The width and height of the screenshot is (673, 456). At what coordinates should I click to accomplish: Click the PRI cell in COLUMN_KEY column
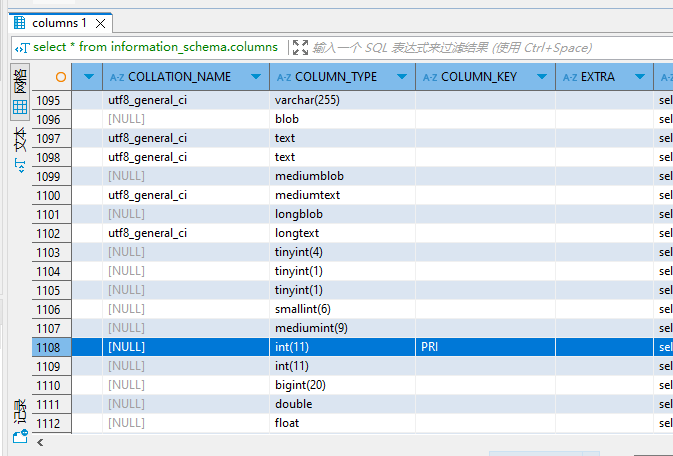(485, 347)
